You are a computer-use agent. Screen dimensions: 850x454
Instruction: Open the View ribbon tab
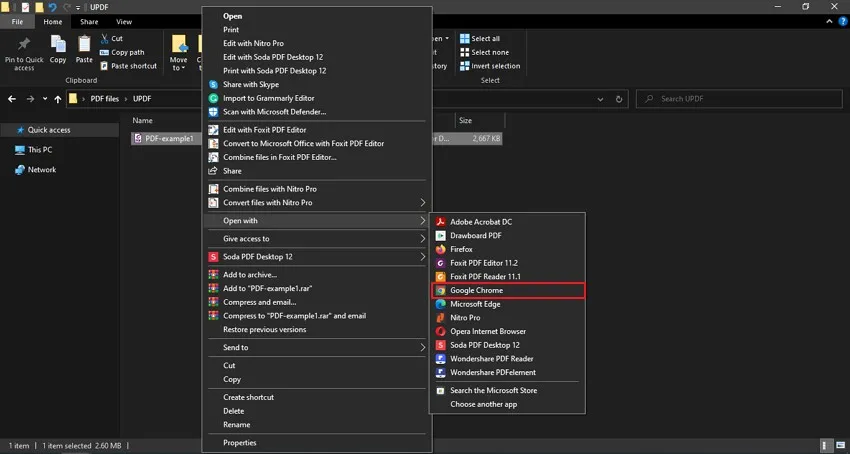124,22
